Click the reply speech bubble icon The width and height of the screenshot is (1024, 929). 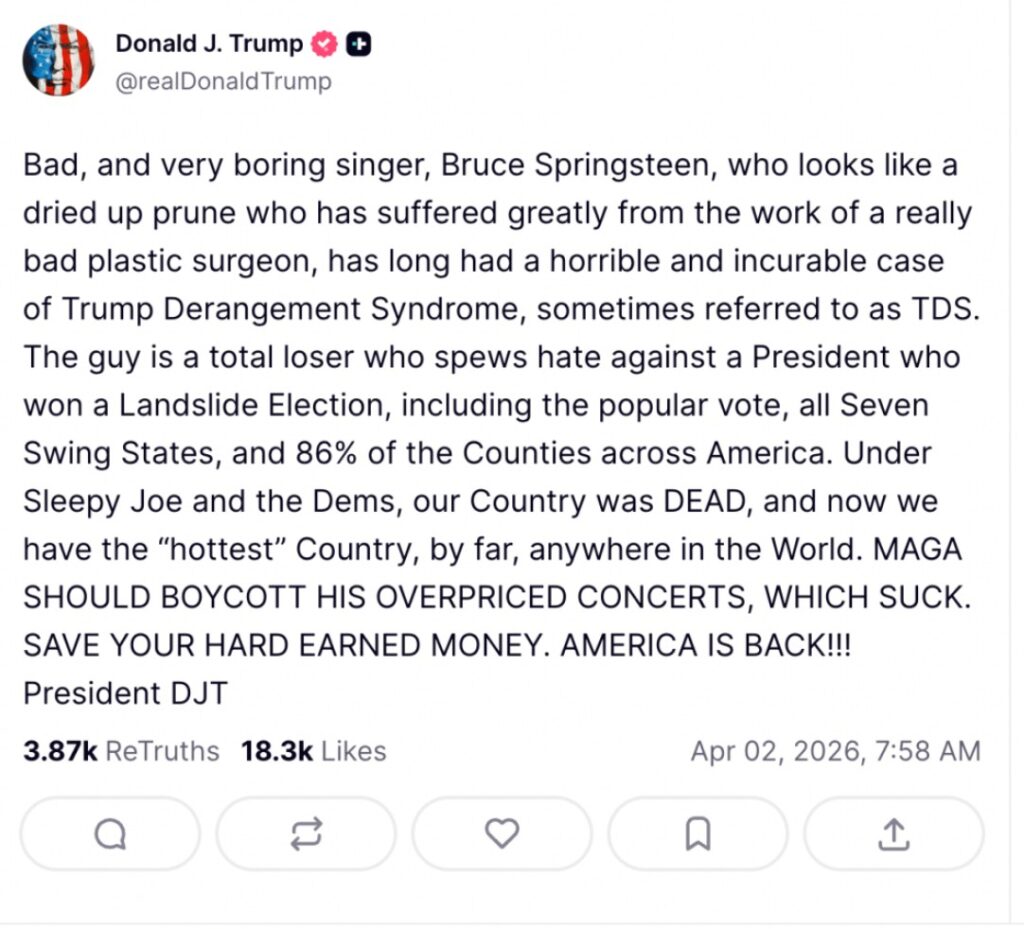click(x=110, y=833)
